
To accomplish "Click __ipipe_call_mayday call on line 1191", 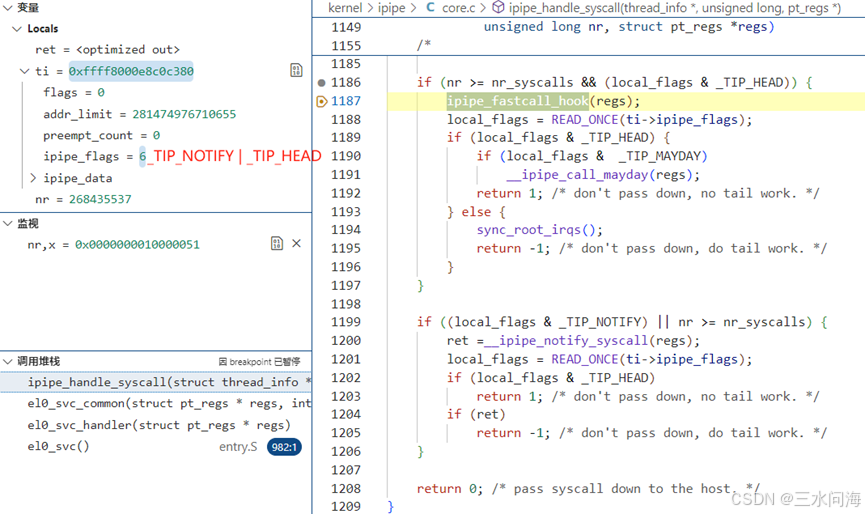I will pyautogui.click(x=577, y=175).
